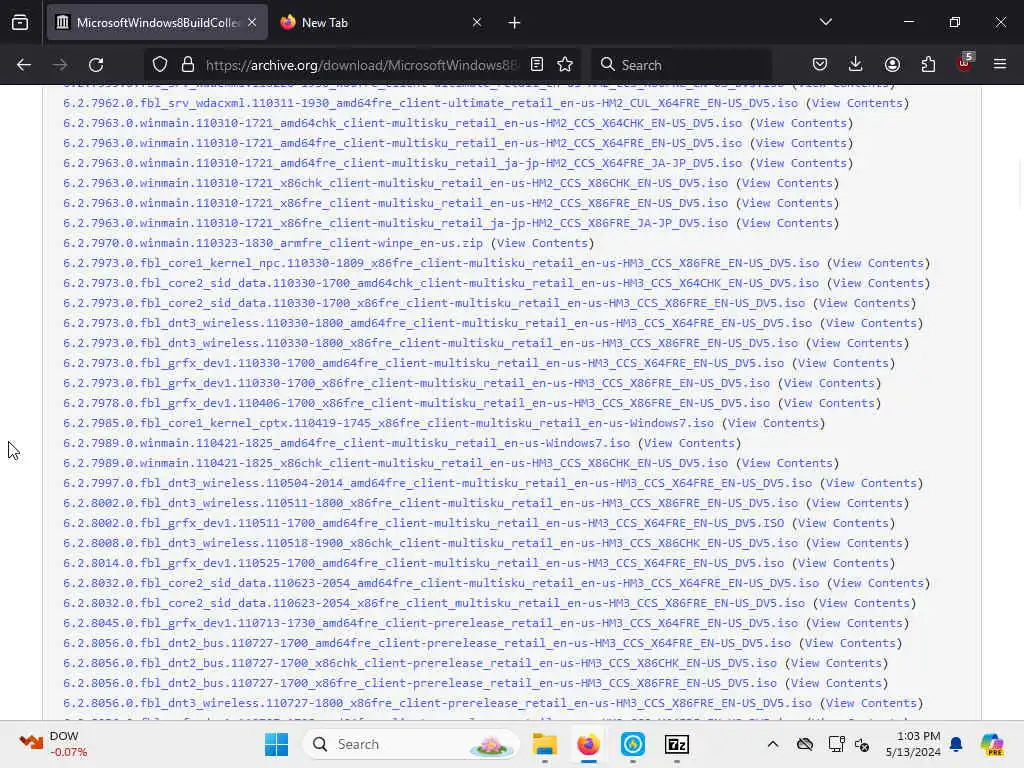The width and height of the screenshot is (1024, 768).
Task: Open Firefox from the taskbar
Action: point(588,744)
